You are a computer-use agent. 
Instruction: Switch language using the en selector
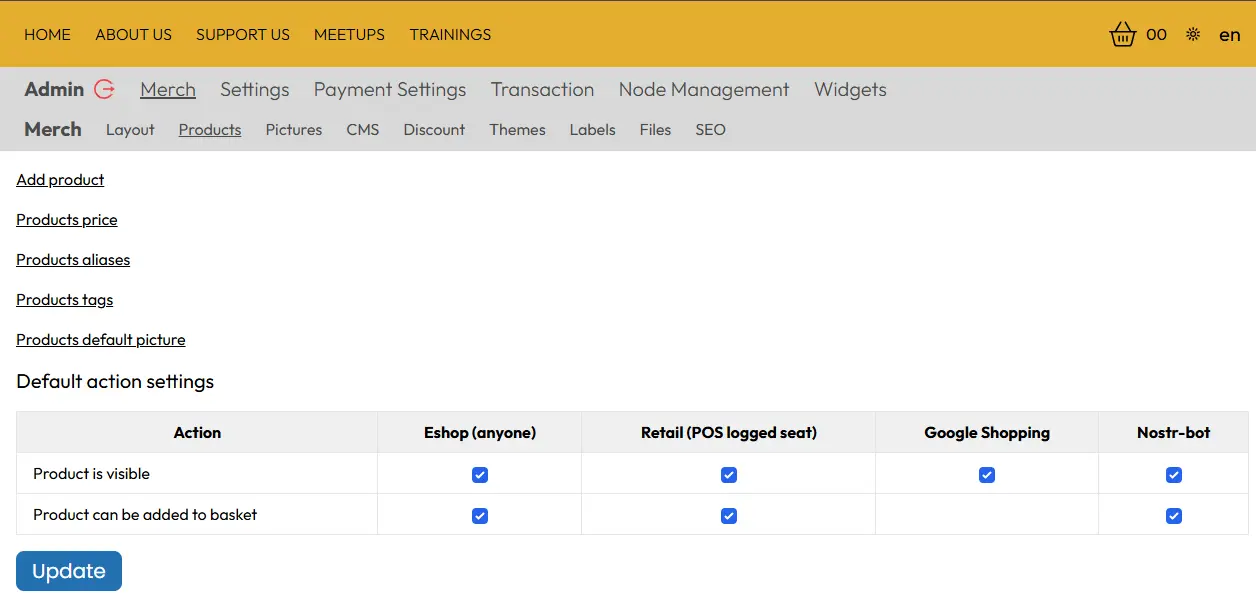point(1229,34)
